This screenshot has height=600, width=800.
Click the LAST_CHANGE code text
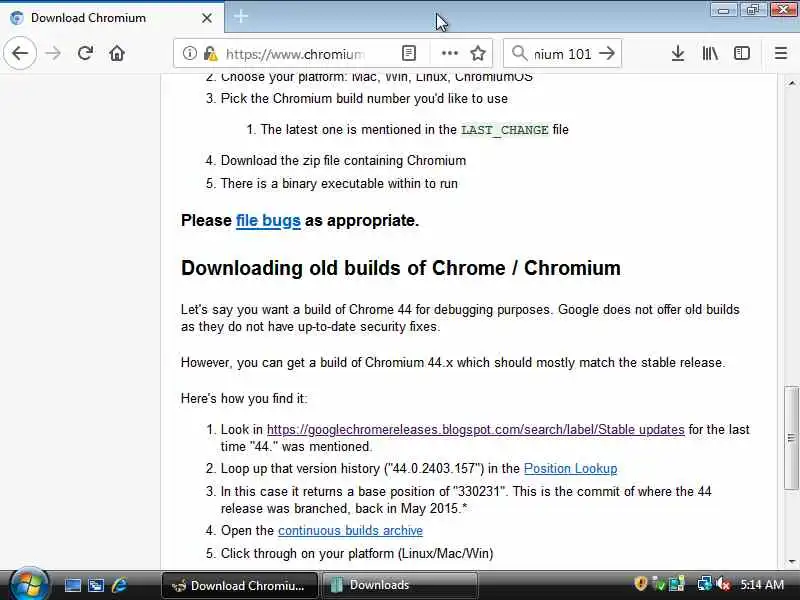point(505,130)
